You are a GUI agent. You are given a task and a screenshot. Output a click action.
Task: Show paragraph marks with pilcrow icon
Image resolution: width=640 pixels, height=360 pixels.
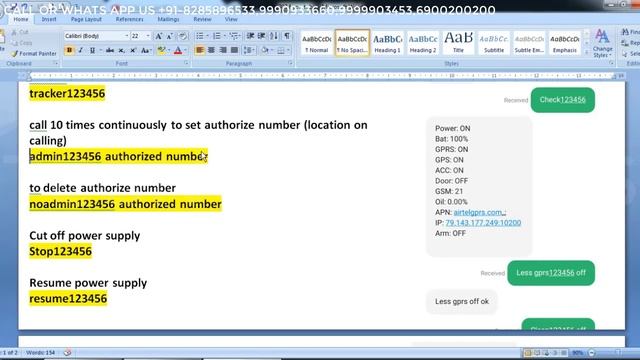point(287,36)
